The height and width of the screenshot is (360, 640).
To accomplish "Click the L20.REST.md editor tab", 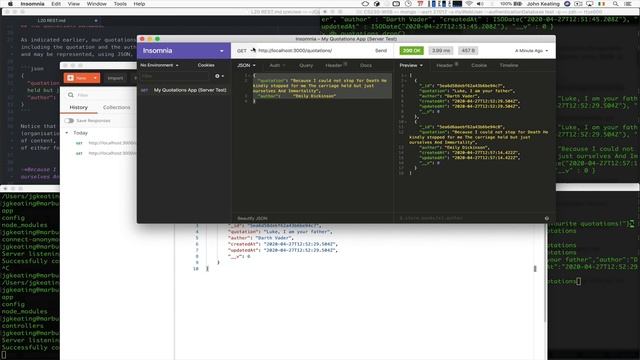I will pos(51,20).
